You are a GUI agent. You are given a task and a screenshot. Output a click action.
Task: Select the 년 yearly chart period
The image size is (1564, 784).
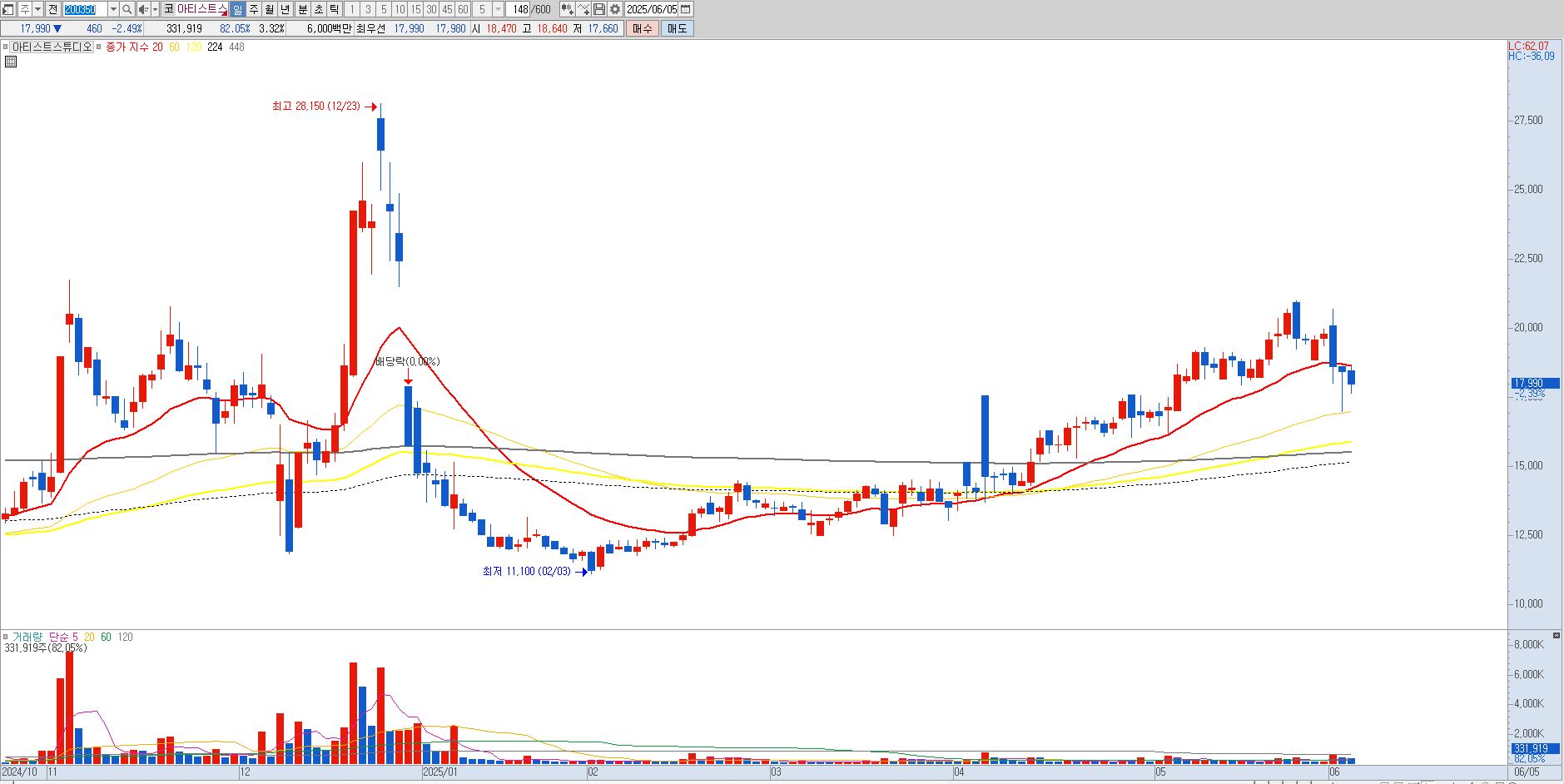285,9
